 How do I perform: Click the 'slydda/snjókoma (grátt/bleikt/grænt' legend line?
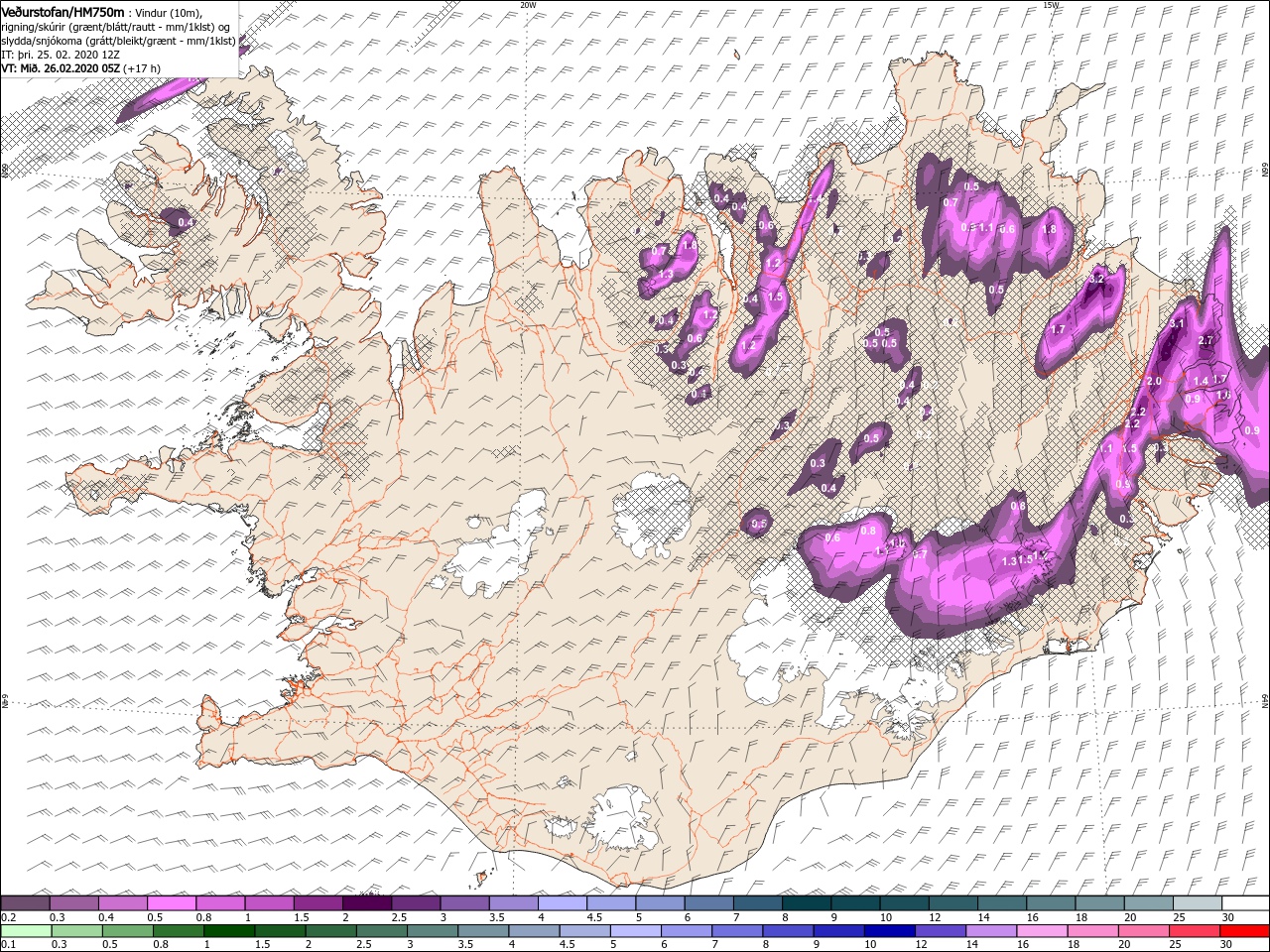pyautogui.click(x=118, y=41)
